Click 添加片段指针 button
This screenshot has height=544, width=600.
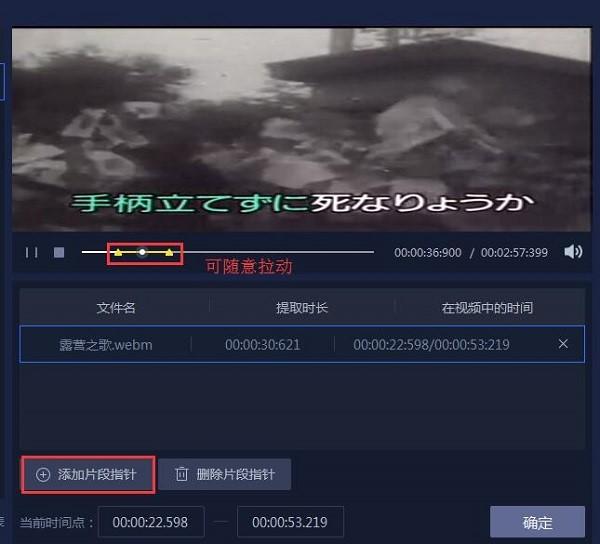click(88, 474)
